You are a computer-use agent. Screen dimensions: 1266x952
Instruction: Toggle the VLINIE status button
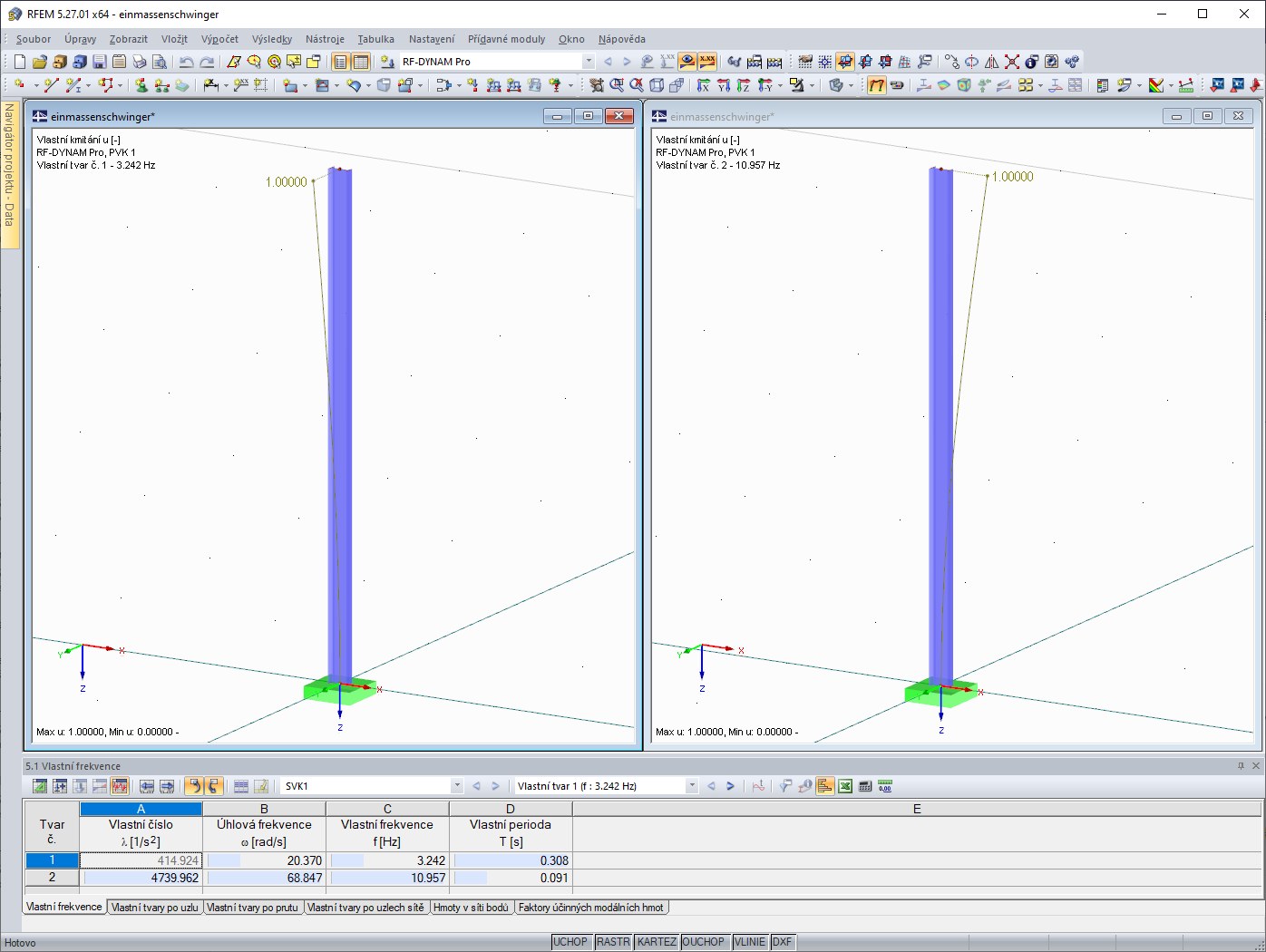750,942
